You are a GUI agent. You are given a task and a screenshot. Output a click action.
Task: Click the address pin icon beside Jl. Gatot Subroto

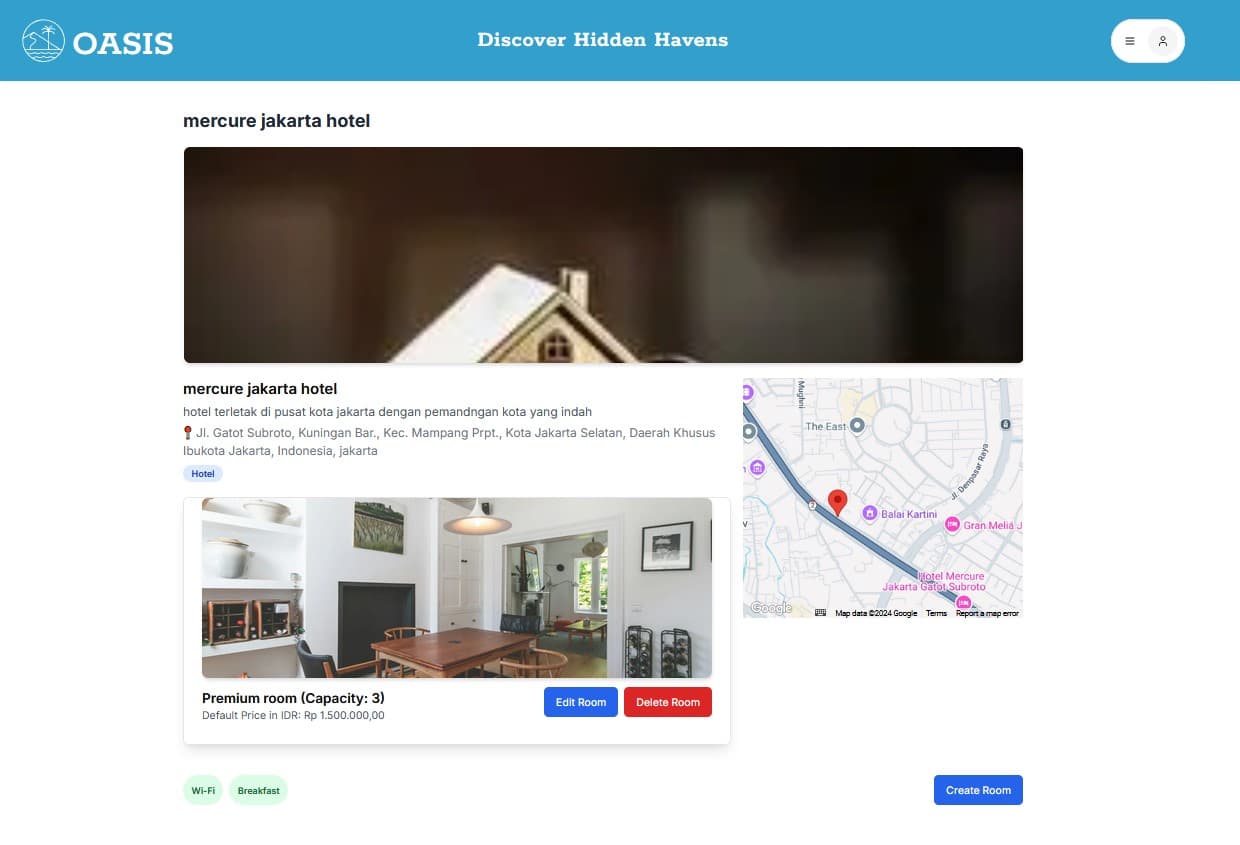(188, 433)
